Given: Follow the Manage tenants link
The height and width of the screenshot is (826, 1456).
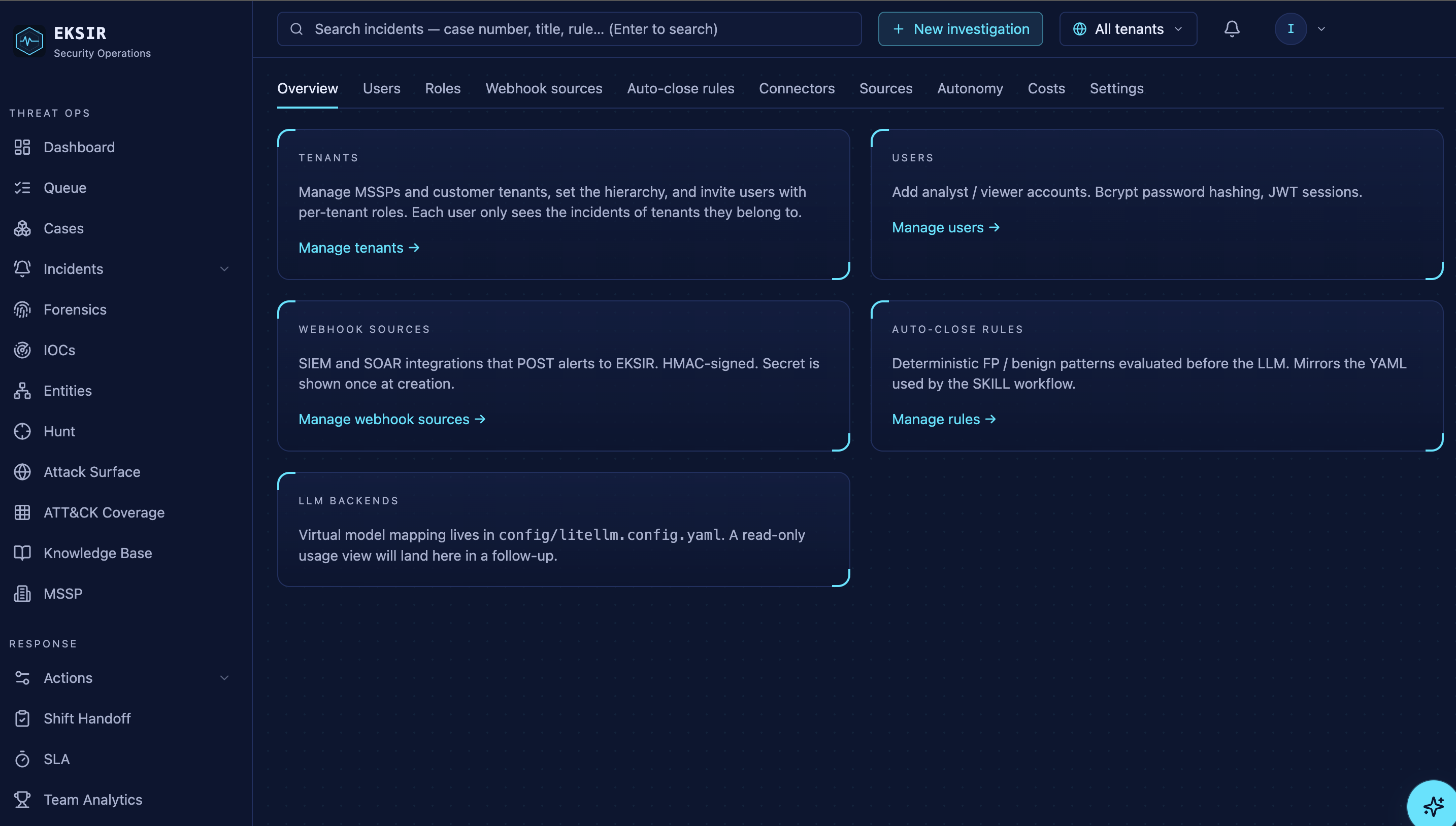Looking at the screenshot, I should pyautogui.click(x=359, y=248).
